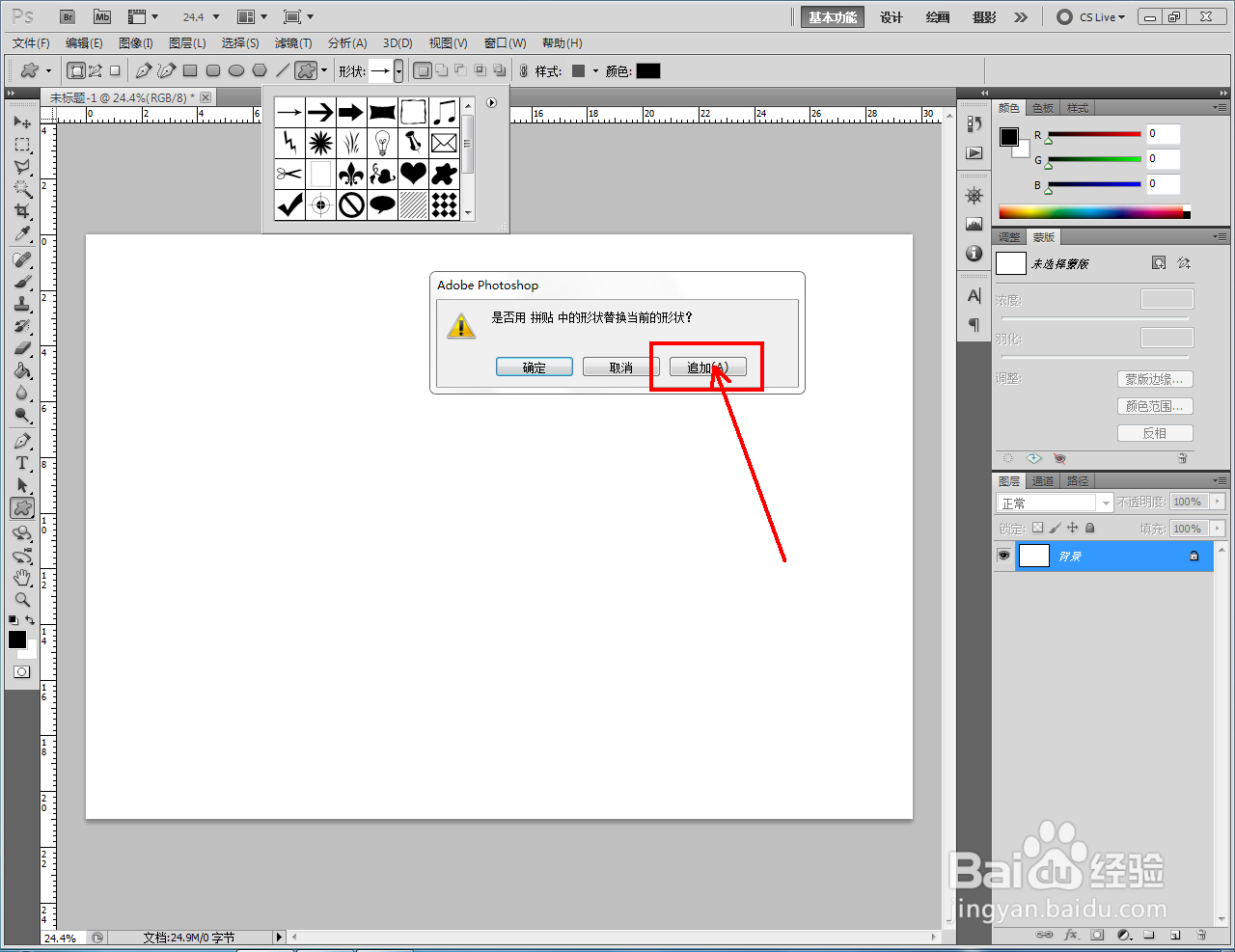This screenshot has width=1235, height=952.
Task: Choose the scissors custom shape
Action: (x=289, y=174)
